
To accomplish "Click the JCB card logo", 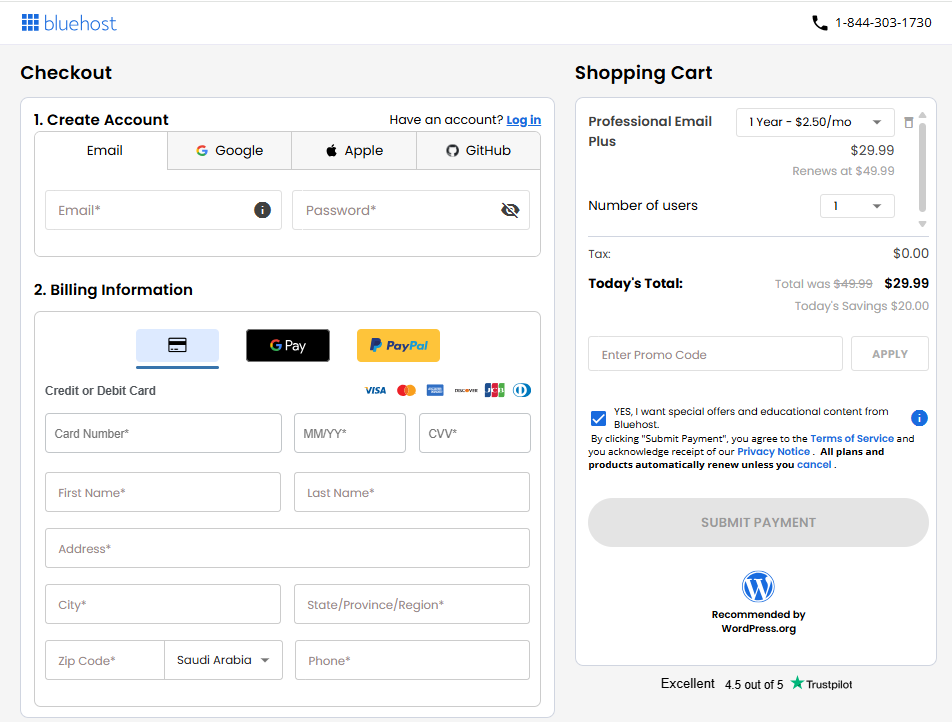I will click(495, 390).
